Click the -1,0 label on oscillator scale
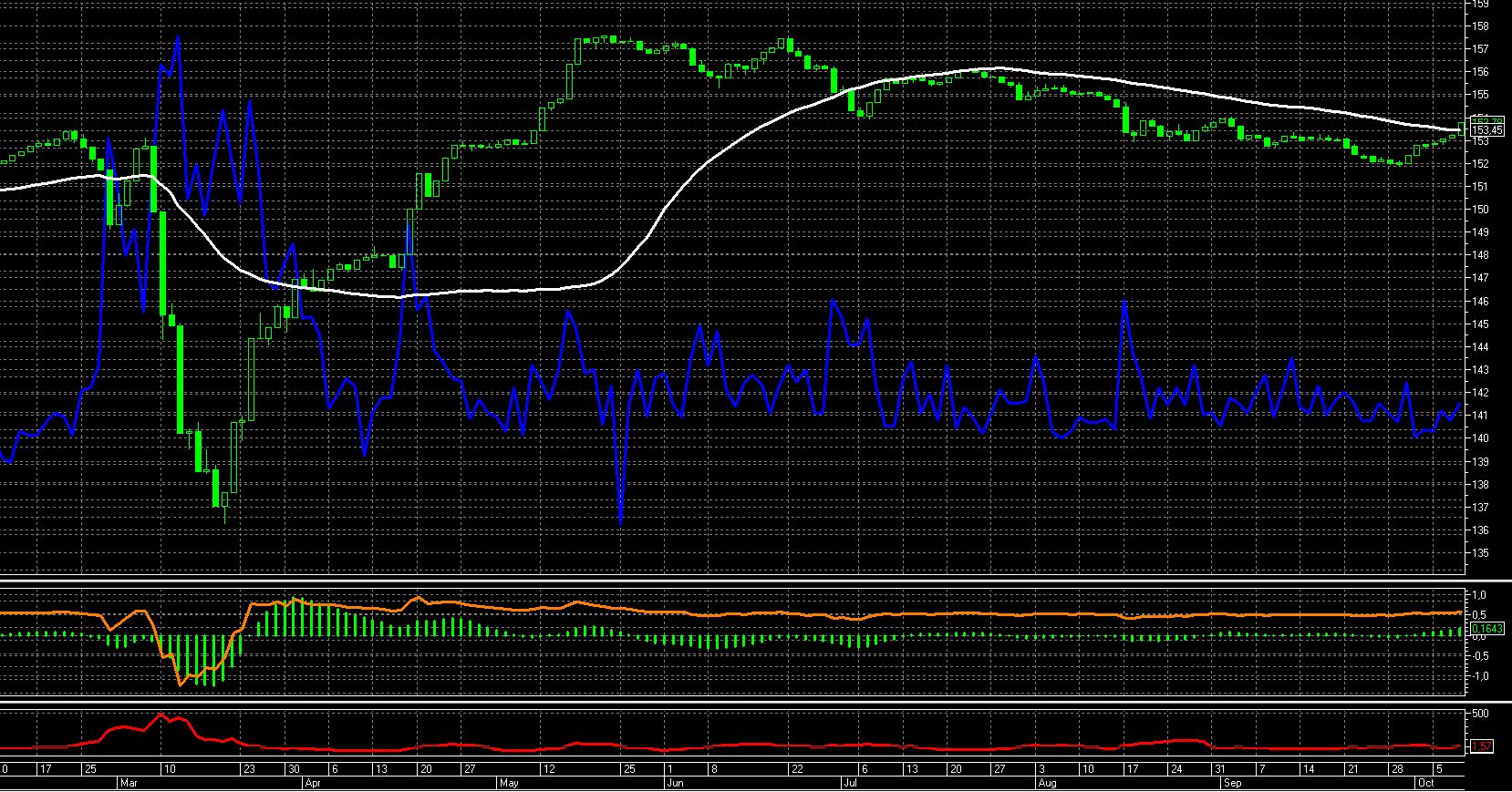The height and width of the screenshot is (792, 1512). click(1480, 675)
